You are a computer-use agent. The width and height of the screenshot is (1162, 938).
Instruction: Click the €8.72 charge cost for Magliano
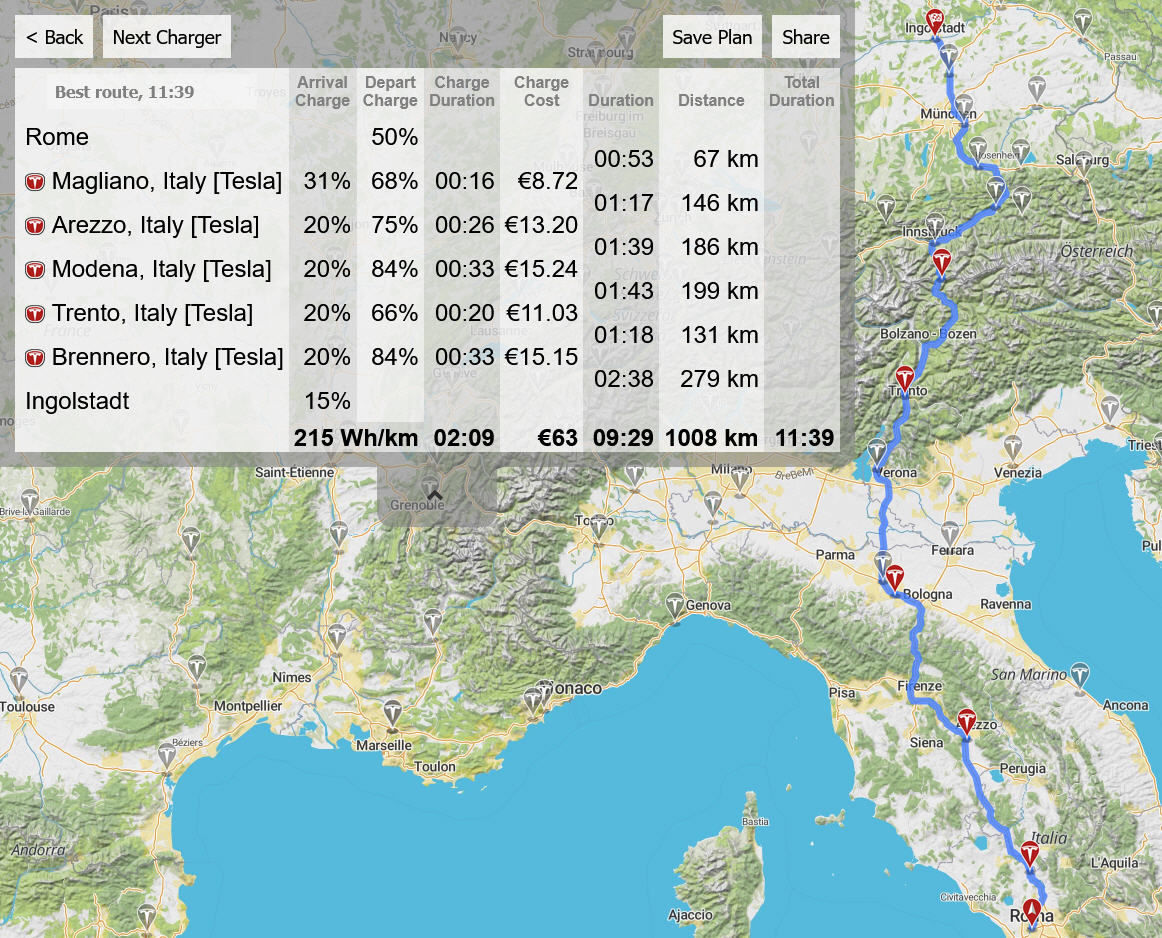click(x=548, y=182)
